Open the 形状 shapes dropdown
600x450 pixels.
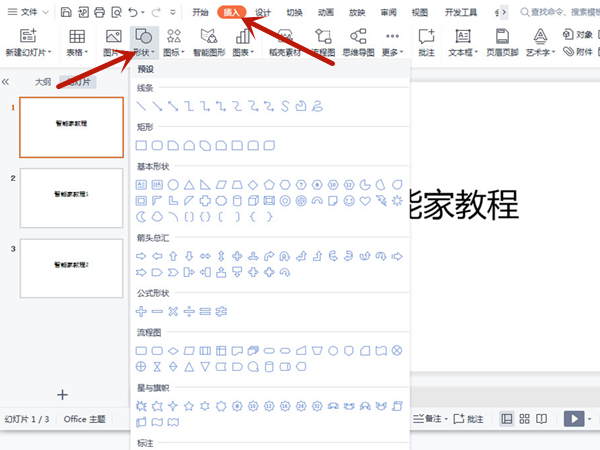[x=144, y=52]
